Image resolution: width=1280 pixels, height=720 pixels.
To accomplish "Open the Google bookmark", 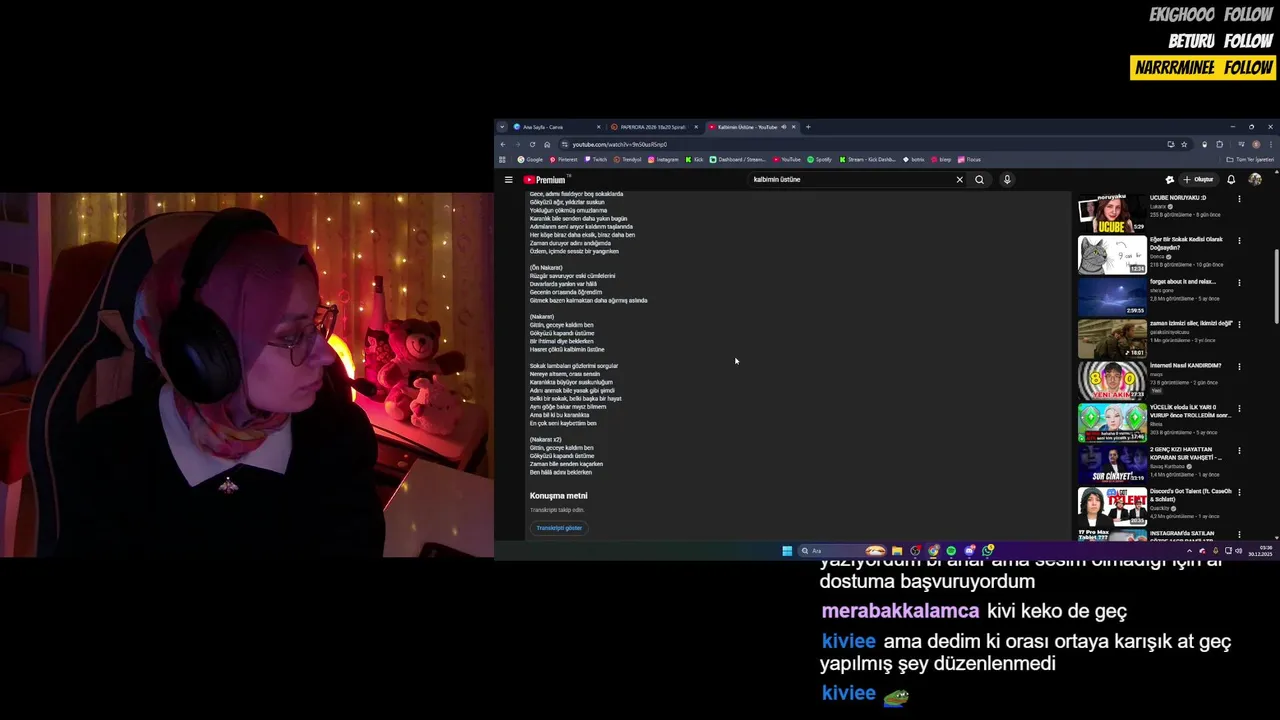I will (x=531, y=159).
